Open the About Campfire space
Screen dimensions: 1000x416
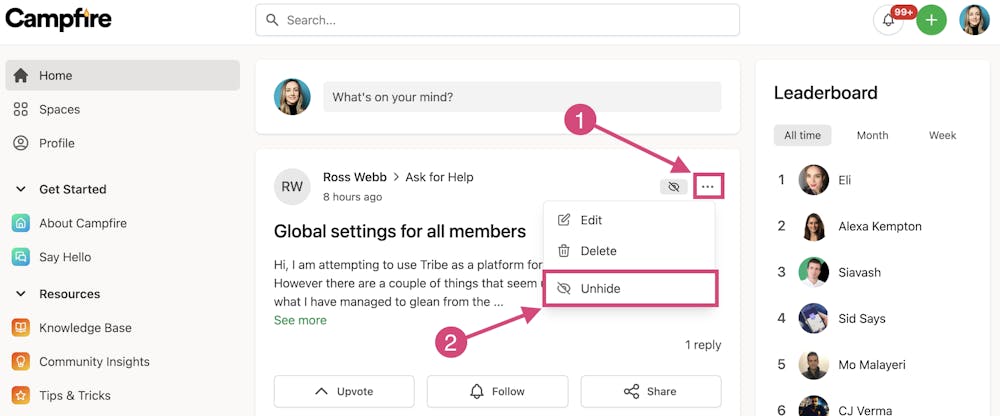(82, 223)
